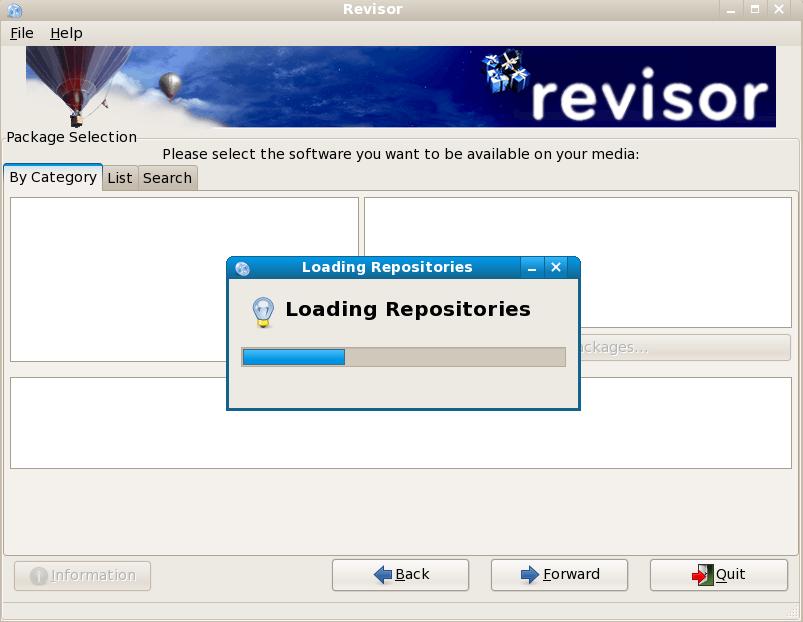Click the Revisor window title bar icon
803x622 pixels.
click(x=14, y=10)
